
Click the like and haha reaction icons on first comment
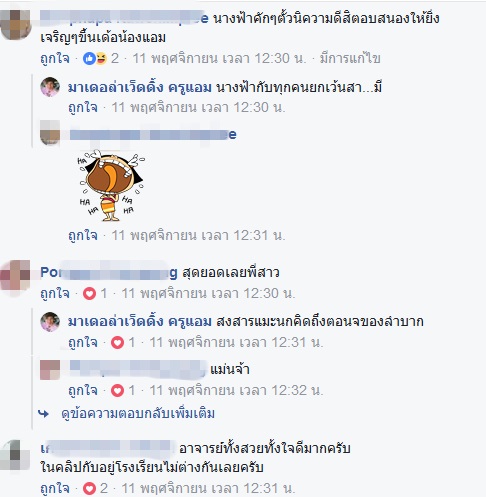point(95,59)
